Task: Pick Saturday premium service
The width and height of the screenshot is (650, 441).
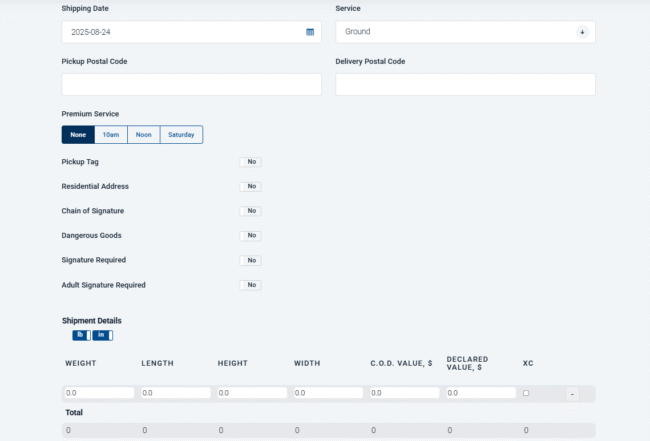Action: click(x=181, y=134)
